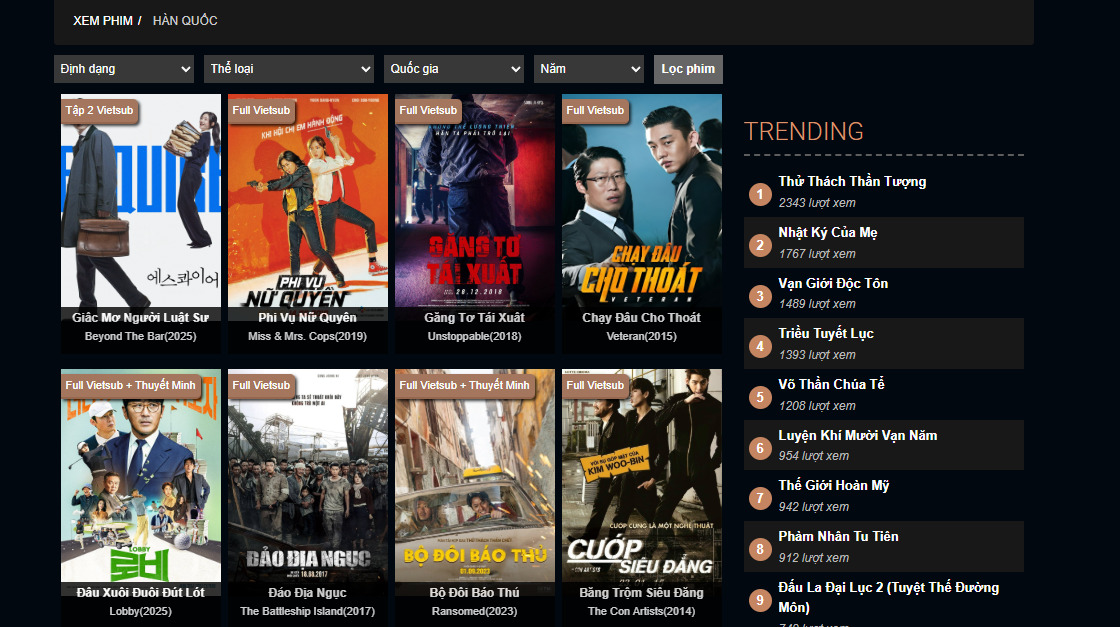Open the Định dạng dropdown
The height and width of the screenshot is (627, 1120).
[x=124, y=69]
